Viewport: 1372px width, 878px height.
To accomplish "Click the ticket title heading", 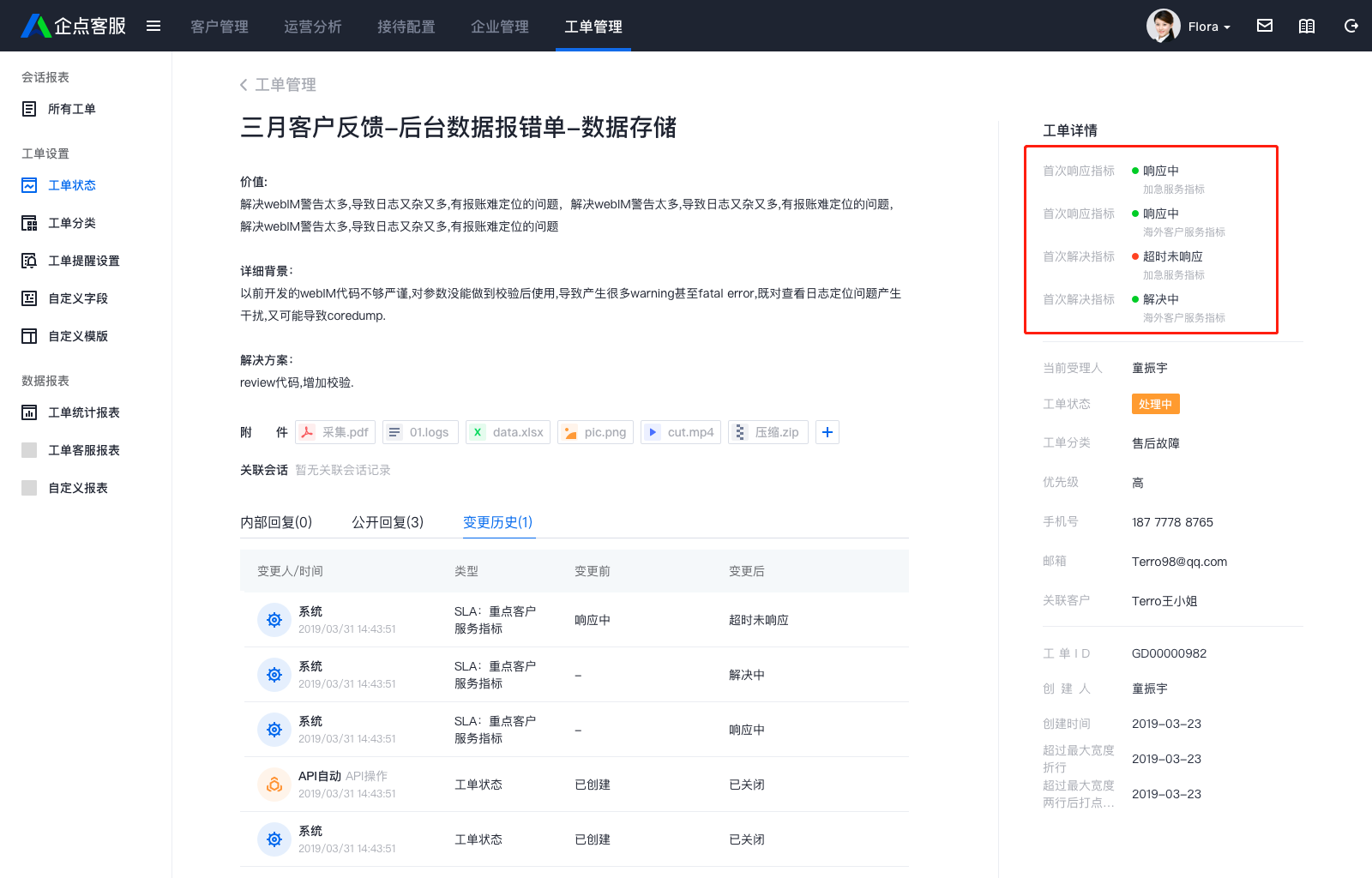I will coord(459,128).
